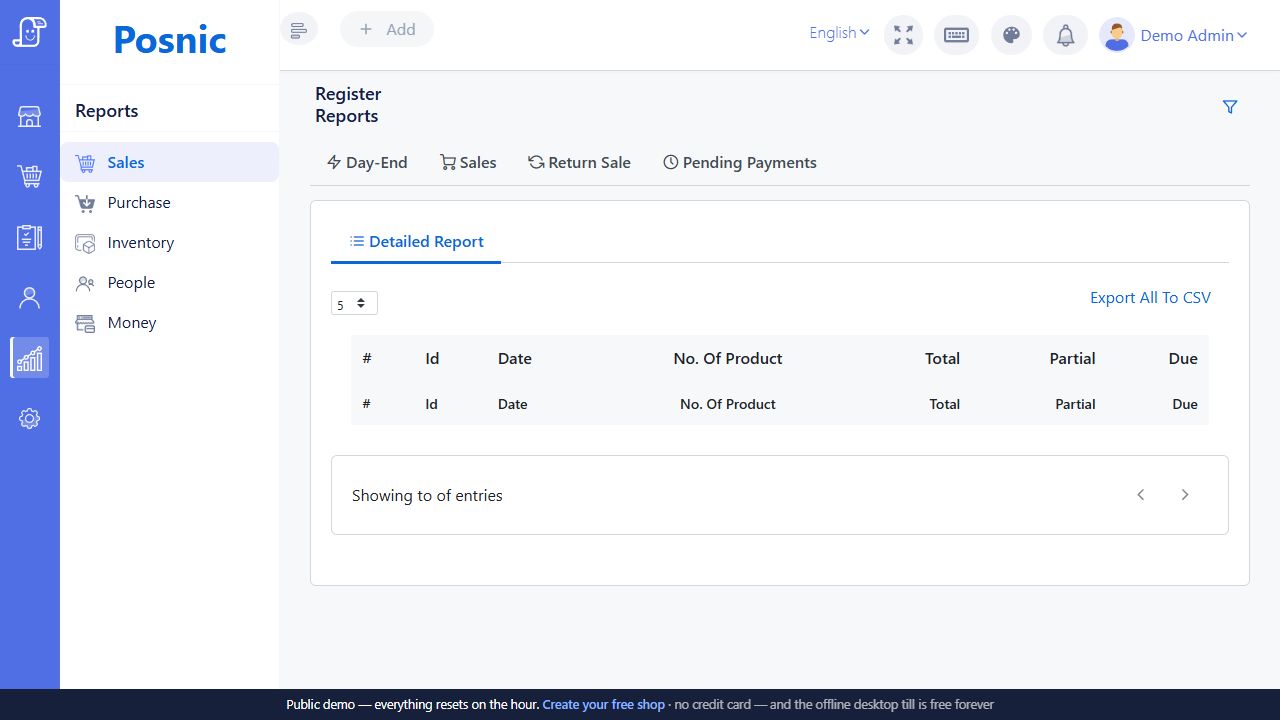Screen dimensions: 1280x720
Task: Click the Create your free shop link
Action: click(603, 704)
